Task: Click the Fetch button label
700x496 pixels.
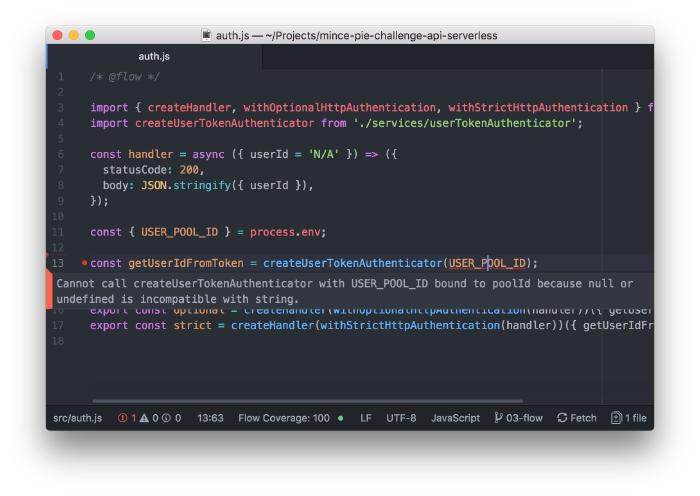Action: point(583,418)
